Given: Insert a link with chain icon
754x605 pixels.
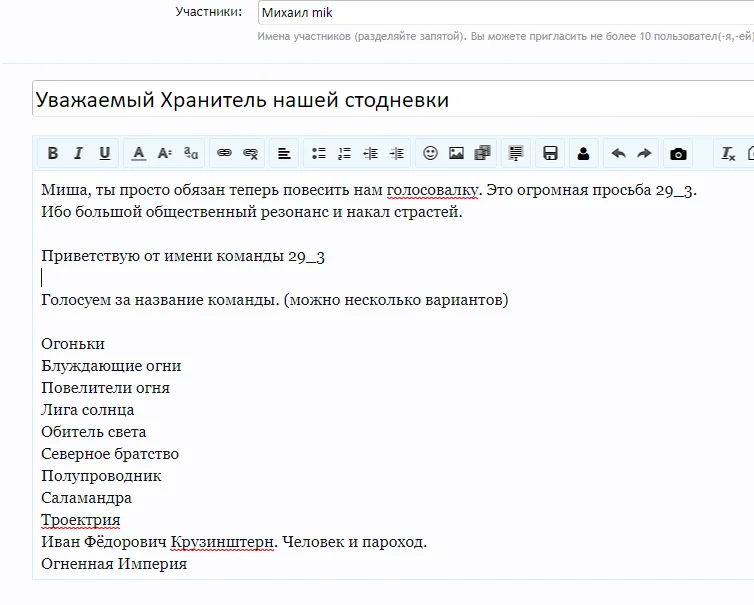Looking at the screenshot, I should click(x=224, y=153).
